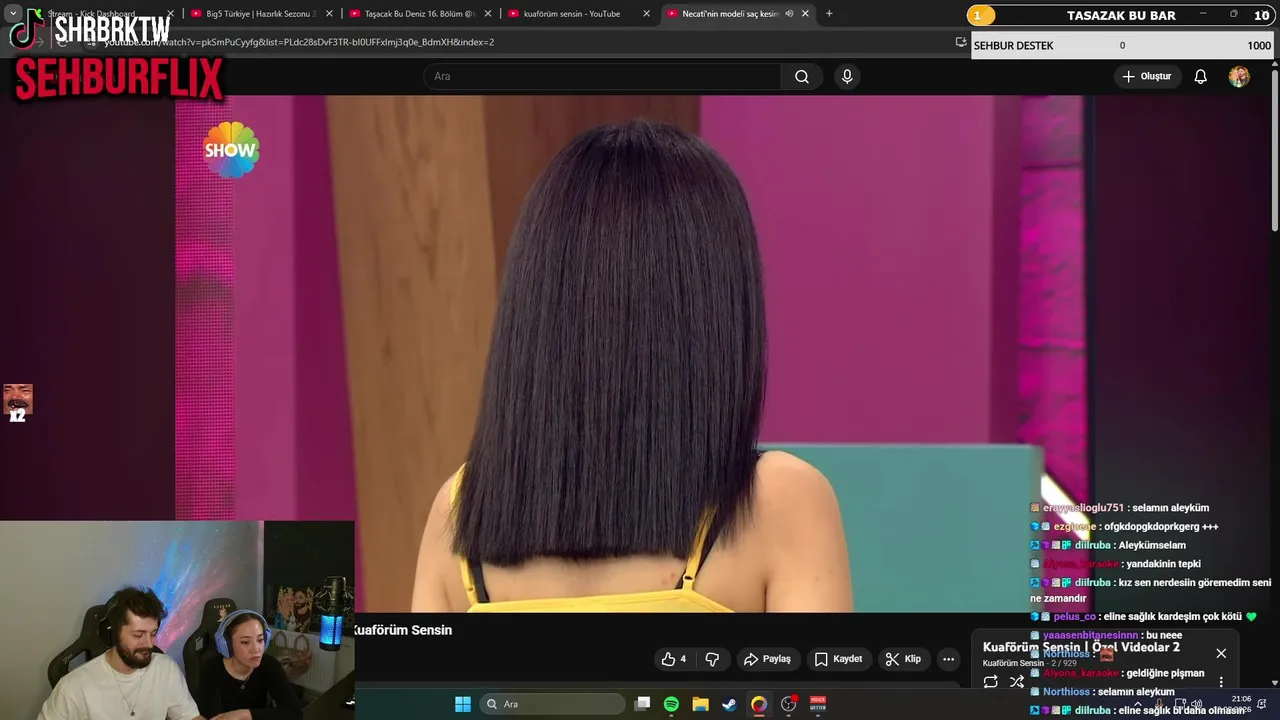Toggle playlist loop icon

990,682
